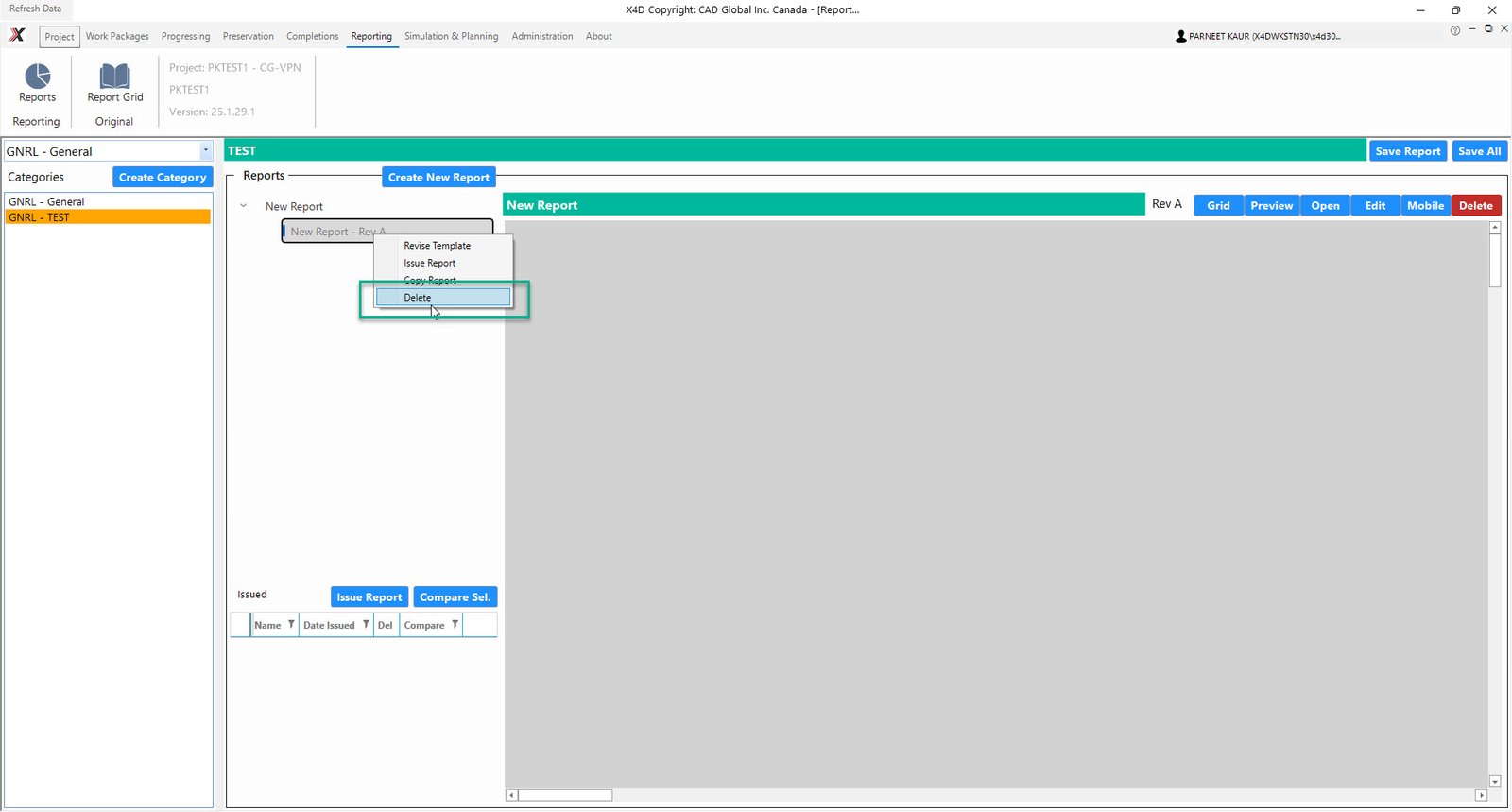
Task: Choose Revise Template from context menu
Action: click(x=437, y=246)
